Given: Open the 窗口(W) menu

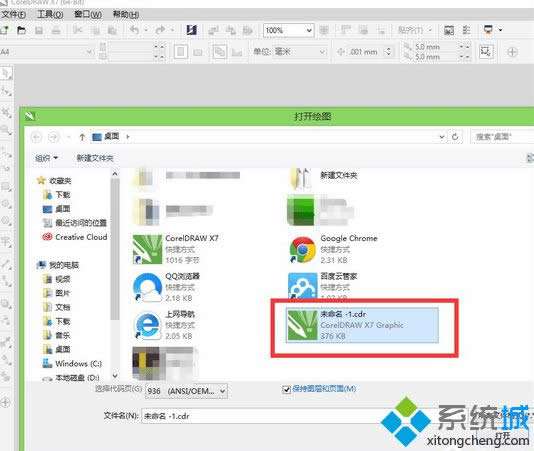Looking at the screenshot, I should click(x=88, y=14).
